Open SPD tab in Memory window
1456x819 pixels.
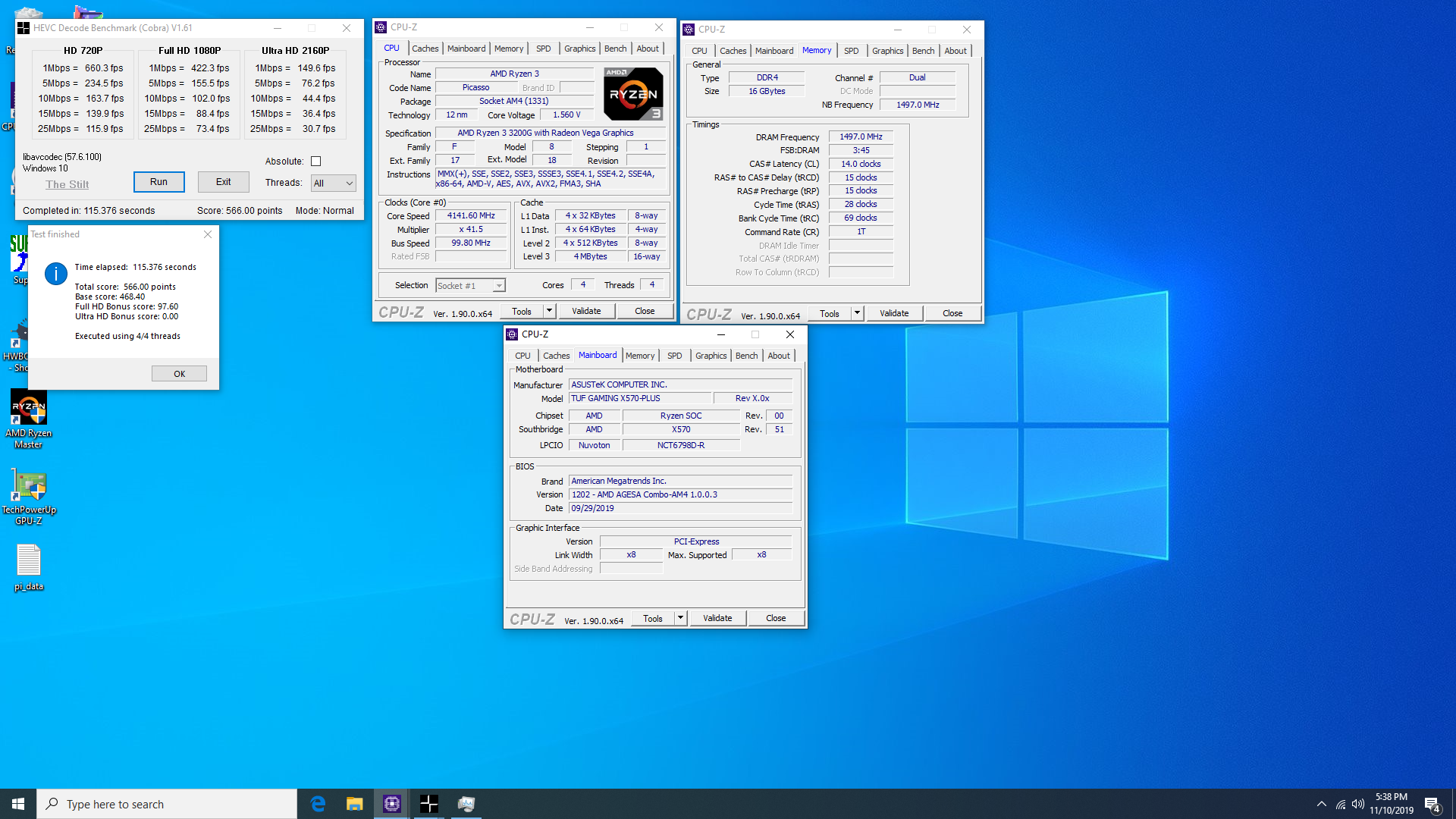click(x=852, y=51)
